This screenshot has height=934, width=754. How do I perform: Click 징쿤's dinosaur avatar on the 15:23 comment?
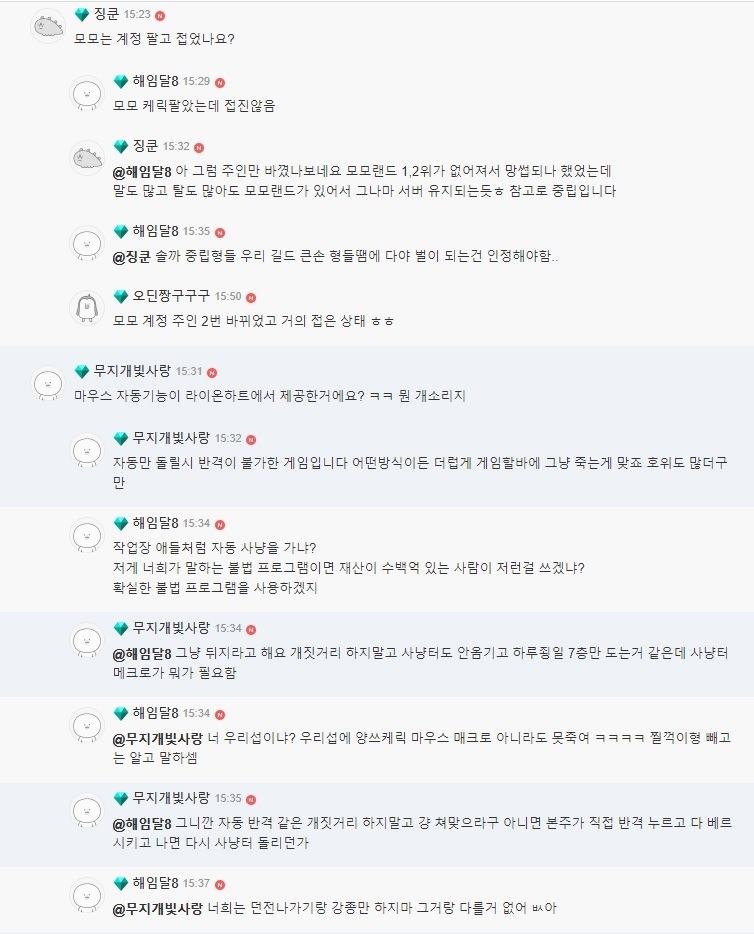click(48, 26)
